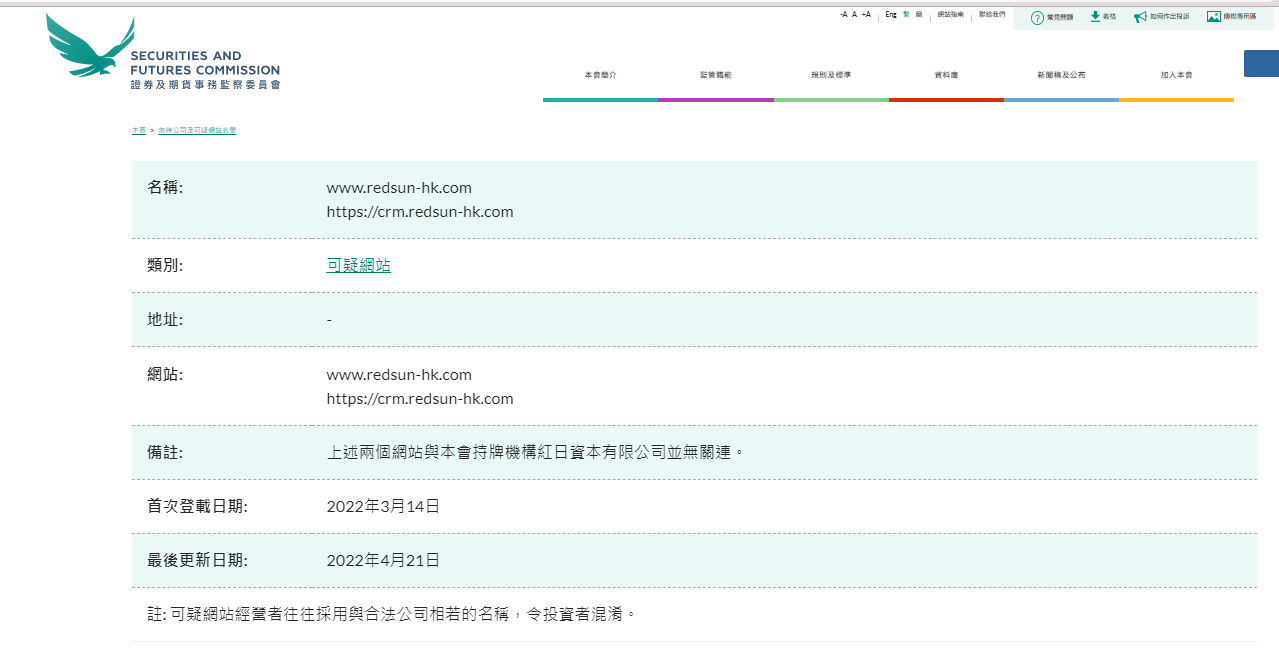Click the blue tab at right edge
This screenshot has height=650, width=1279.
pos(1261,63)
